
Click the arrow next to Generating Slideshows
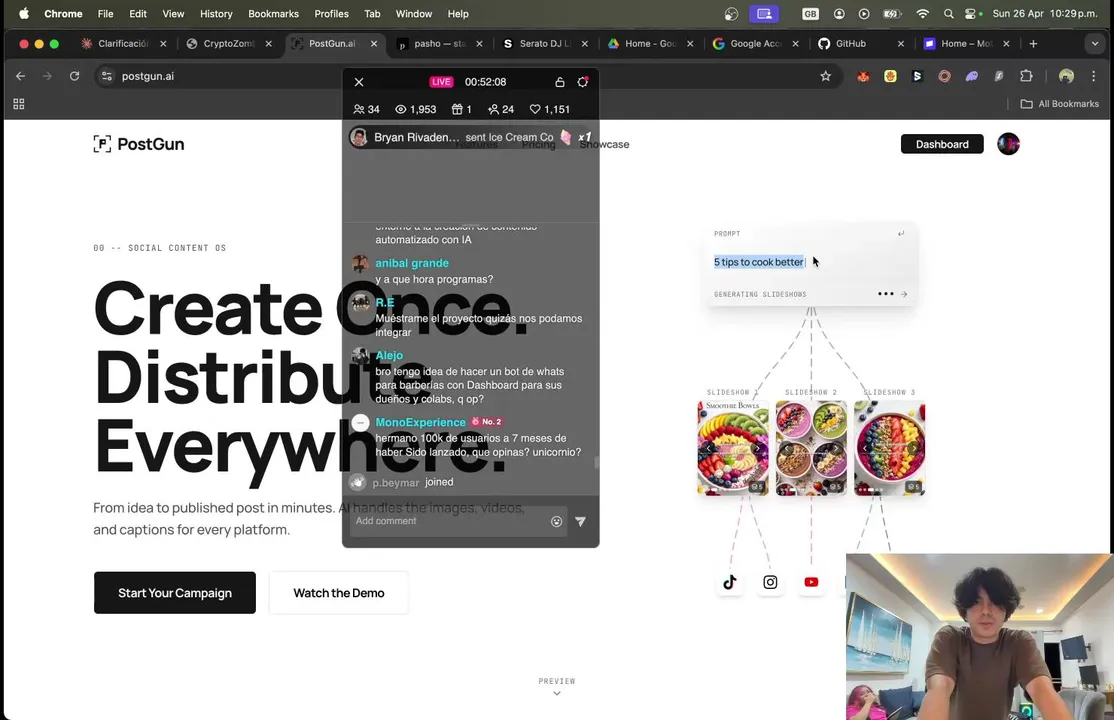click(x=904, y=294)
